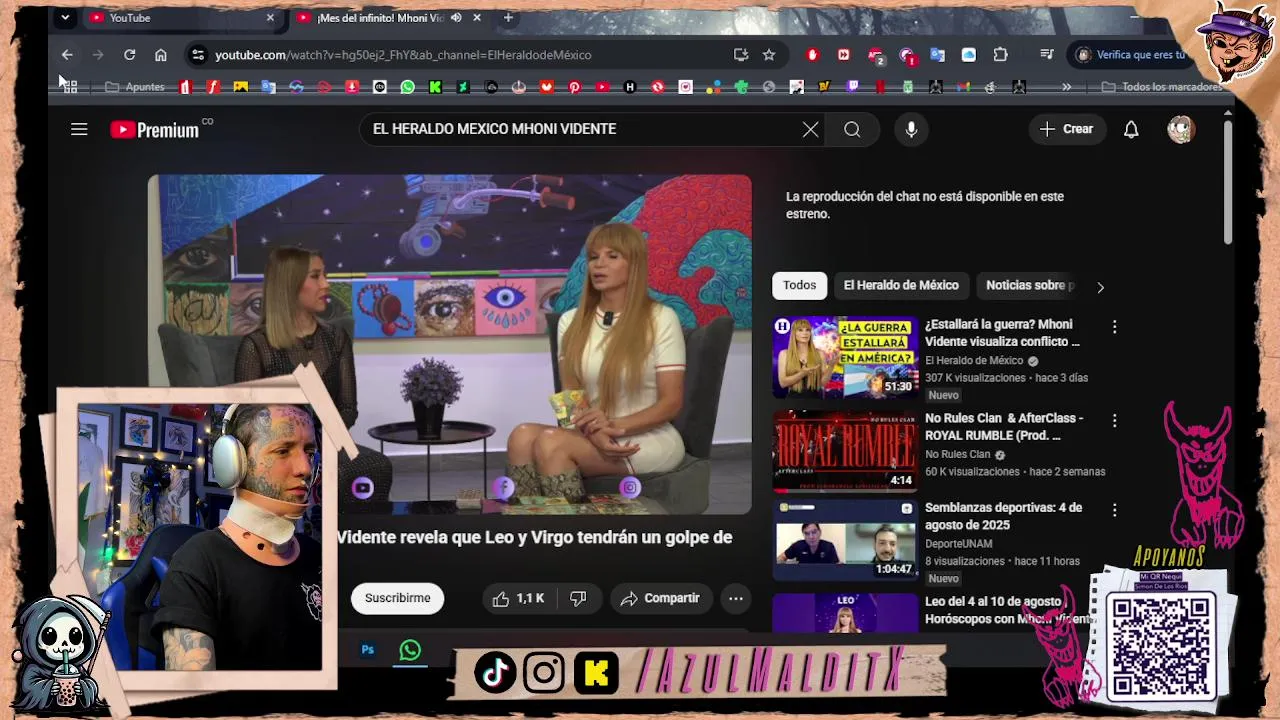Open ¿Estallará la guerra? Mhoni Vidente title
The height and width of the screenshot is (720, 1280).
click(1002, 333)
